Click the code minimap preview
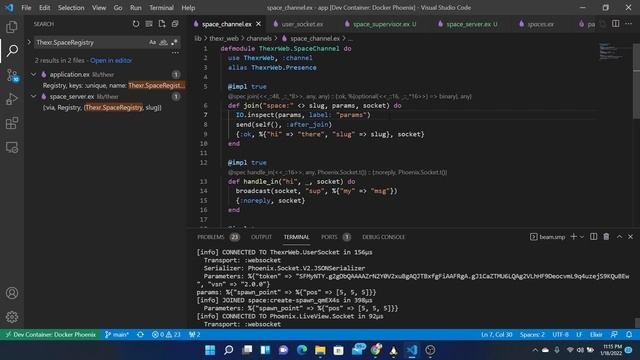 (610, 52)
